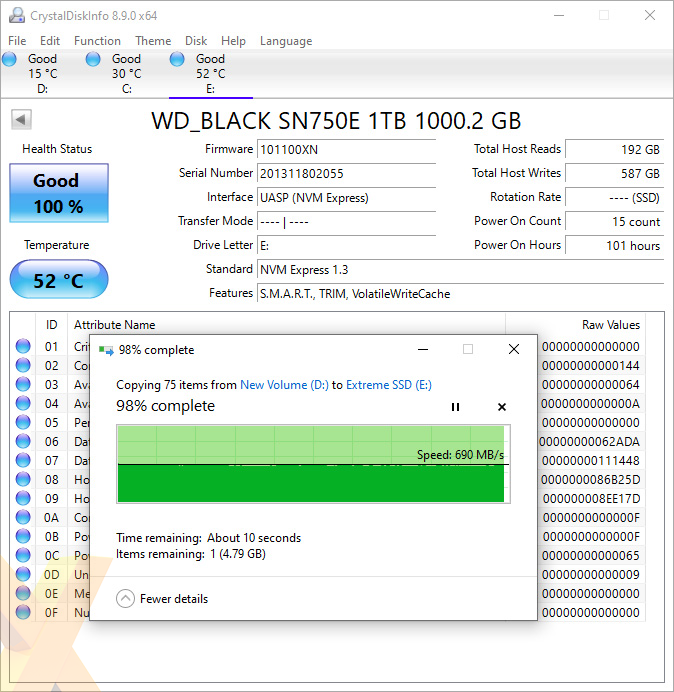Open the Edit menu
Viewport: 674px width, 692px height.
49,41
